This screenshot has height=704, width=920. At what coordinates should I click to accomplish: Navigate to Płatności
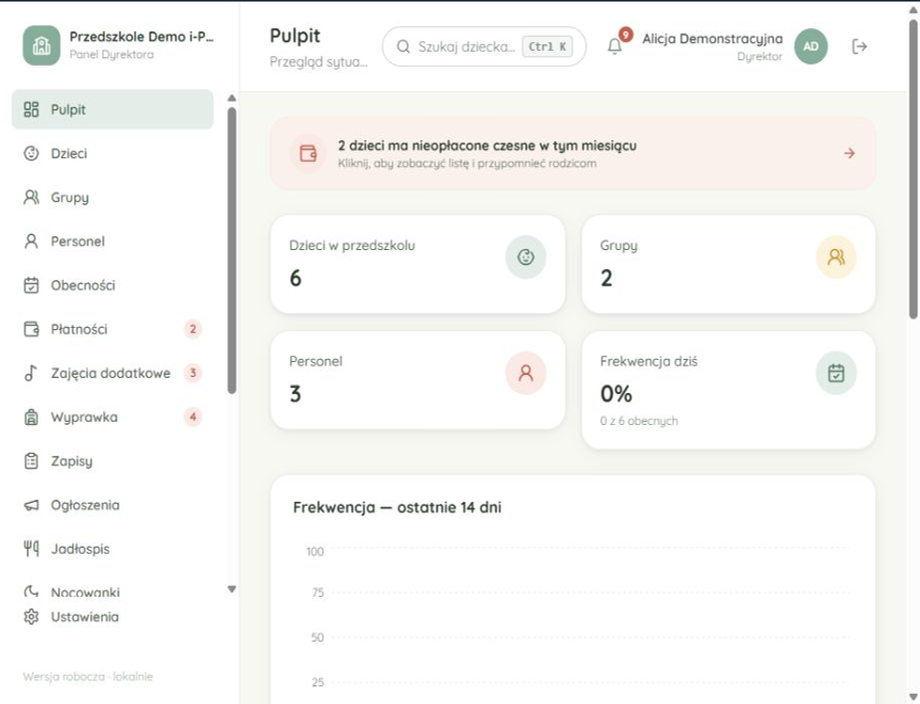113,329
